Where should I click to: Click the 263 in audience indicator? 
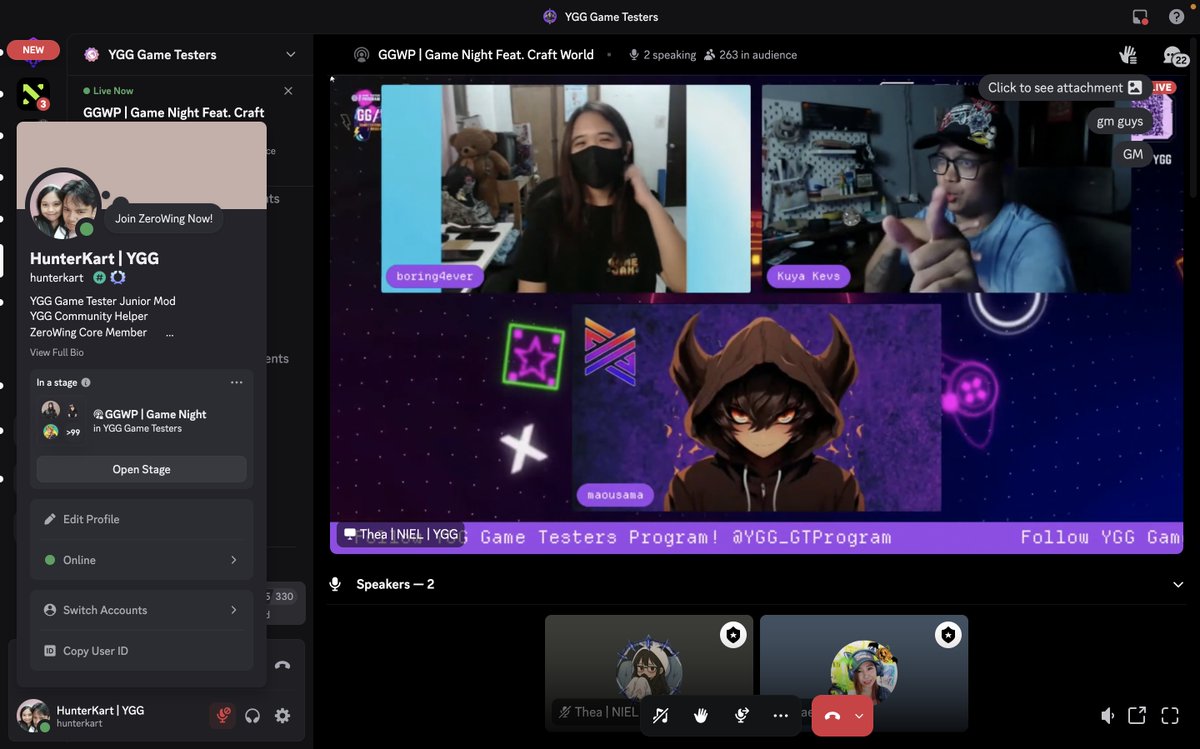tap(750, 55)
